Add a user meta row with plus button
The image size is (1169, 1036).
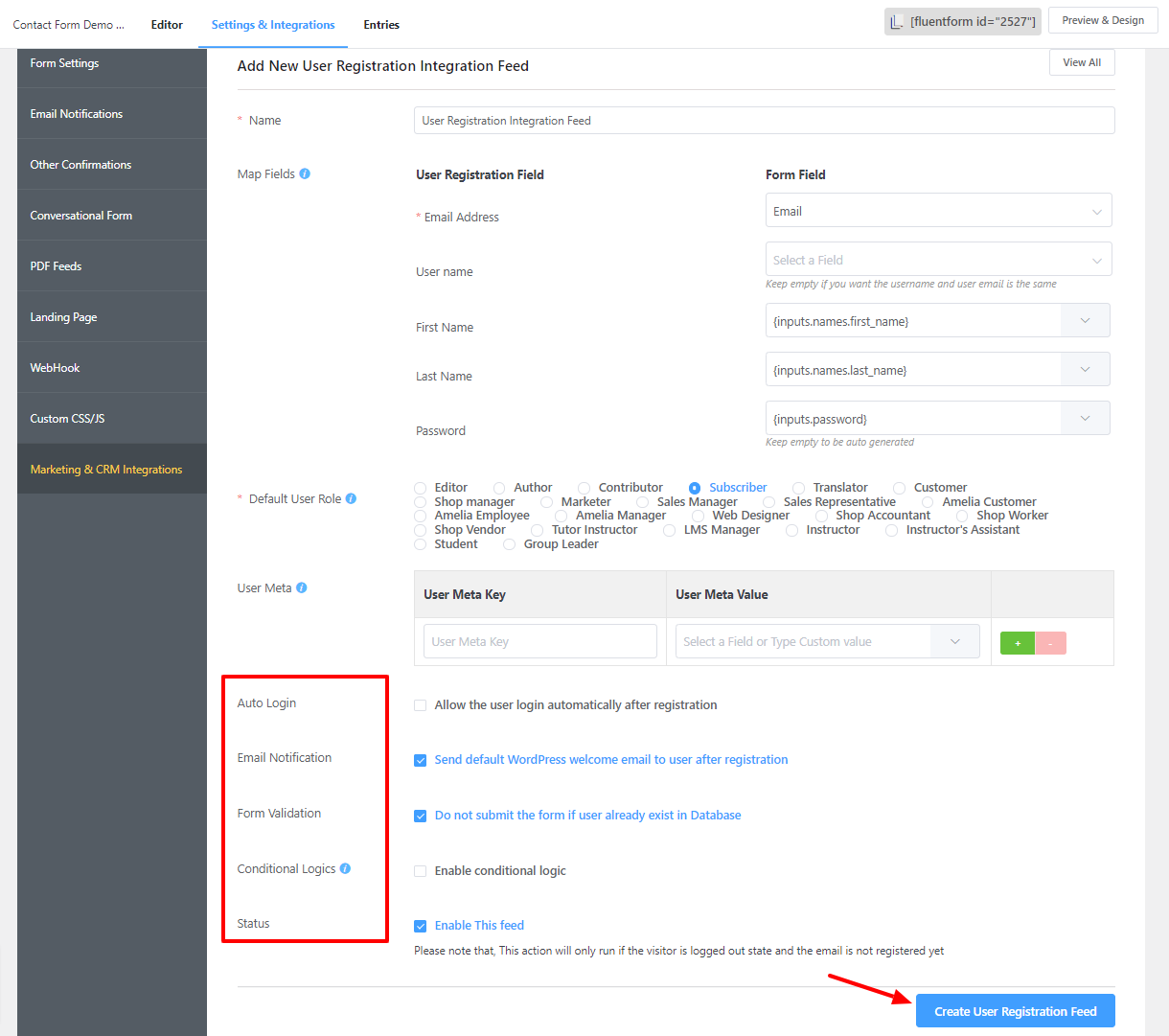click(1018, 643)
